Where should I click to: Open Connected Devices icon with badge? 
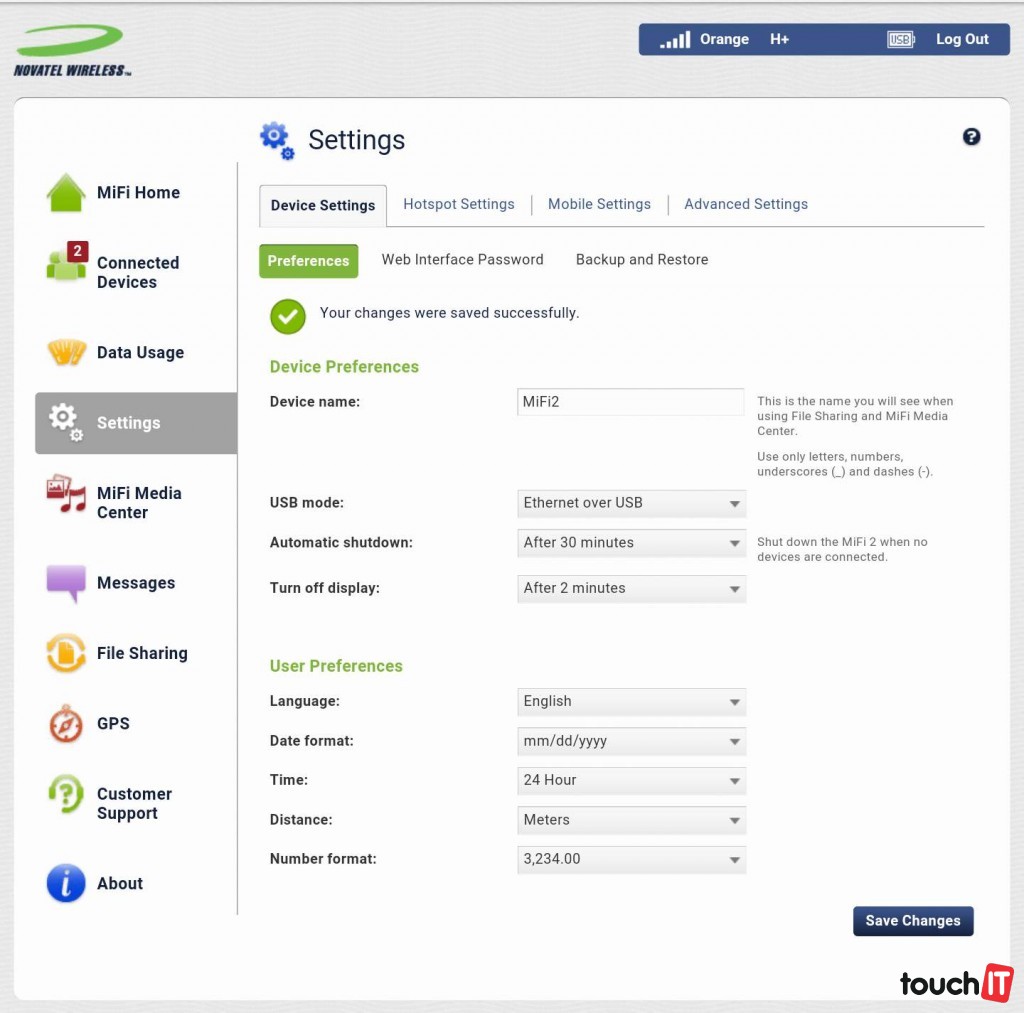coord(67,263)
